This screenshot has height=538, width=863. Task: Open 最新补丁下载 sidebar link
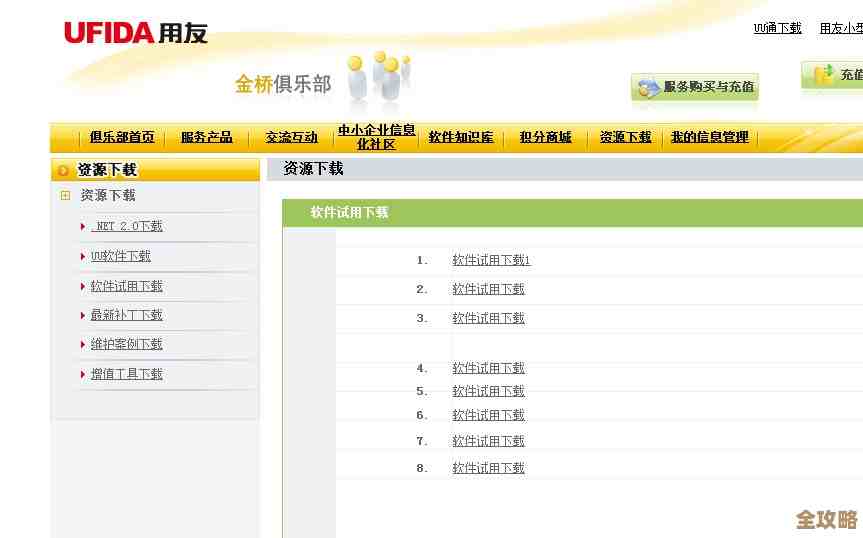point(127,315)
